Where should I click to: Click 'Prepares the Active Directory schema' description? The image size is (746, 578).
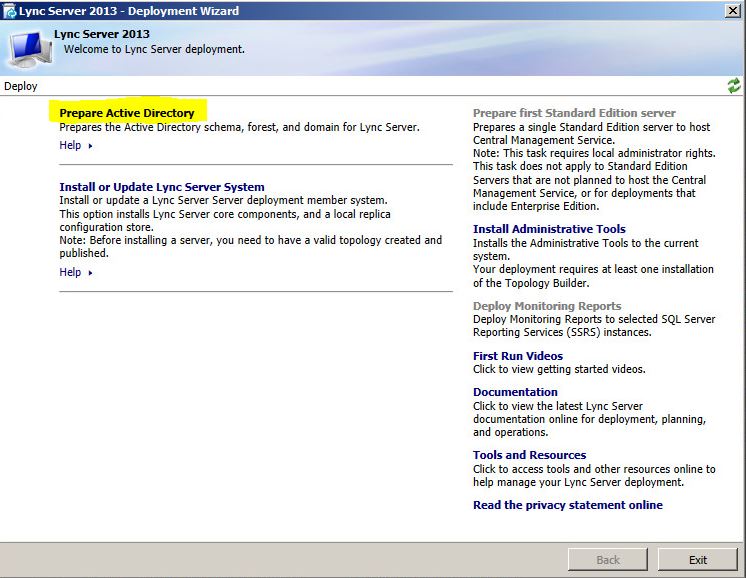coord(239,127)
